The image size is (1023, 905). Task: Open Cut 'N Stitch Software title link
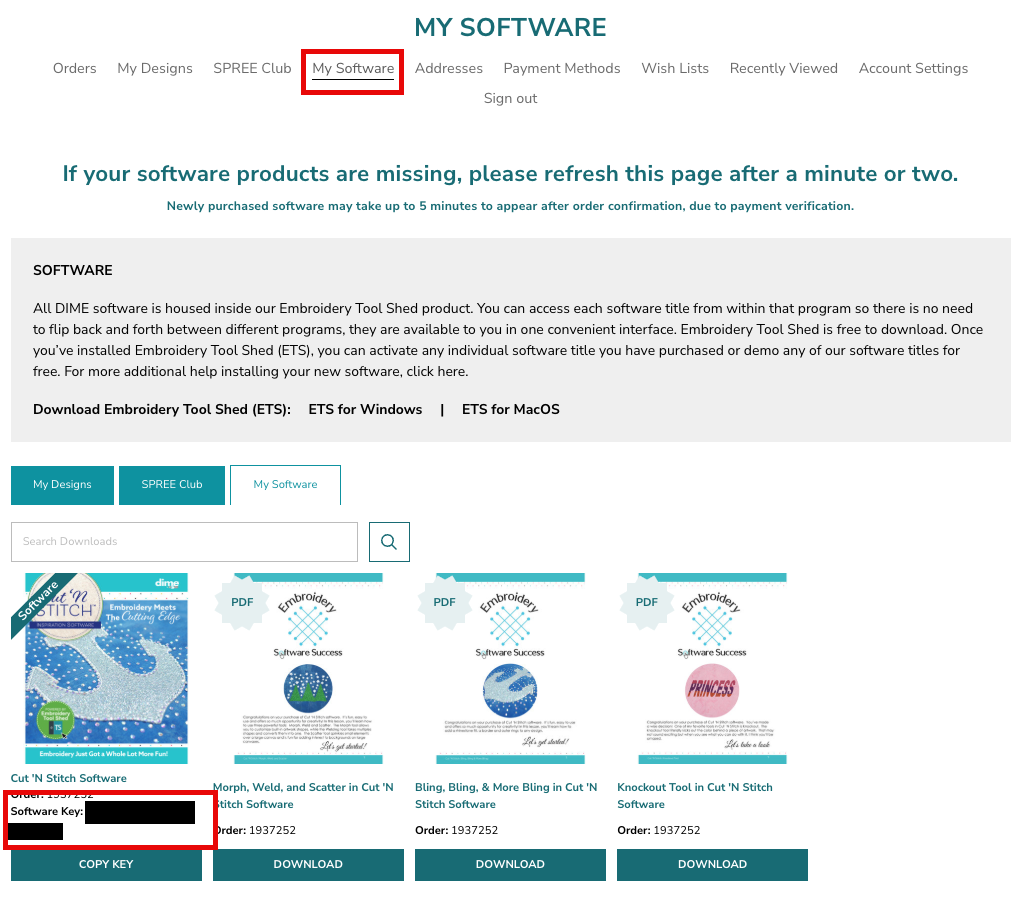coord(69,778)
